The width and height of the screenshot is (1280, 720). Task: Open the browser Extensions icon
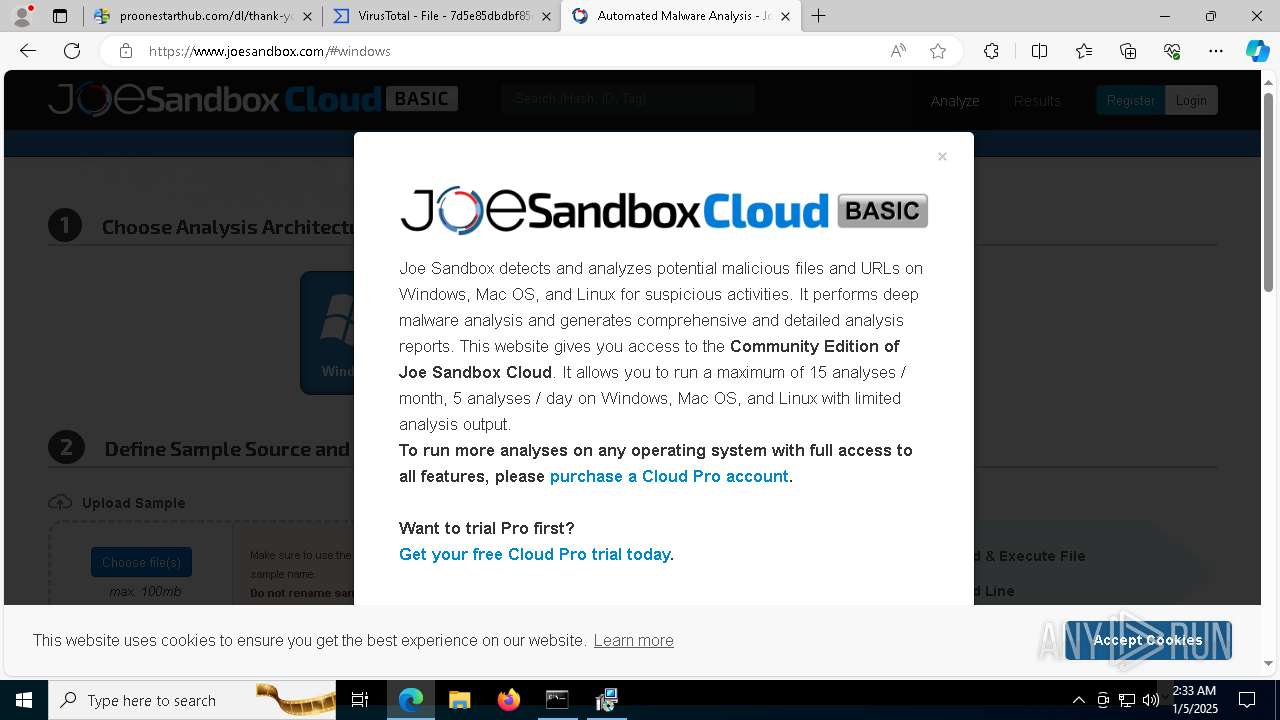991,51
